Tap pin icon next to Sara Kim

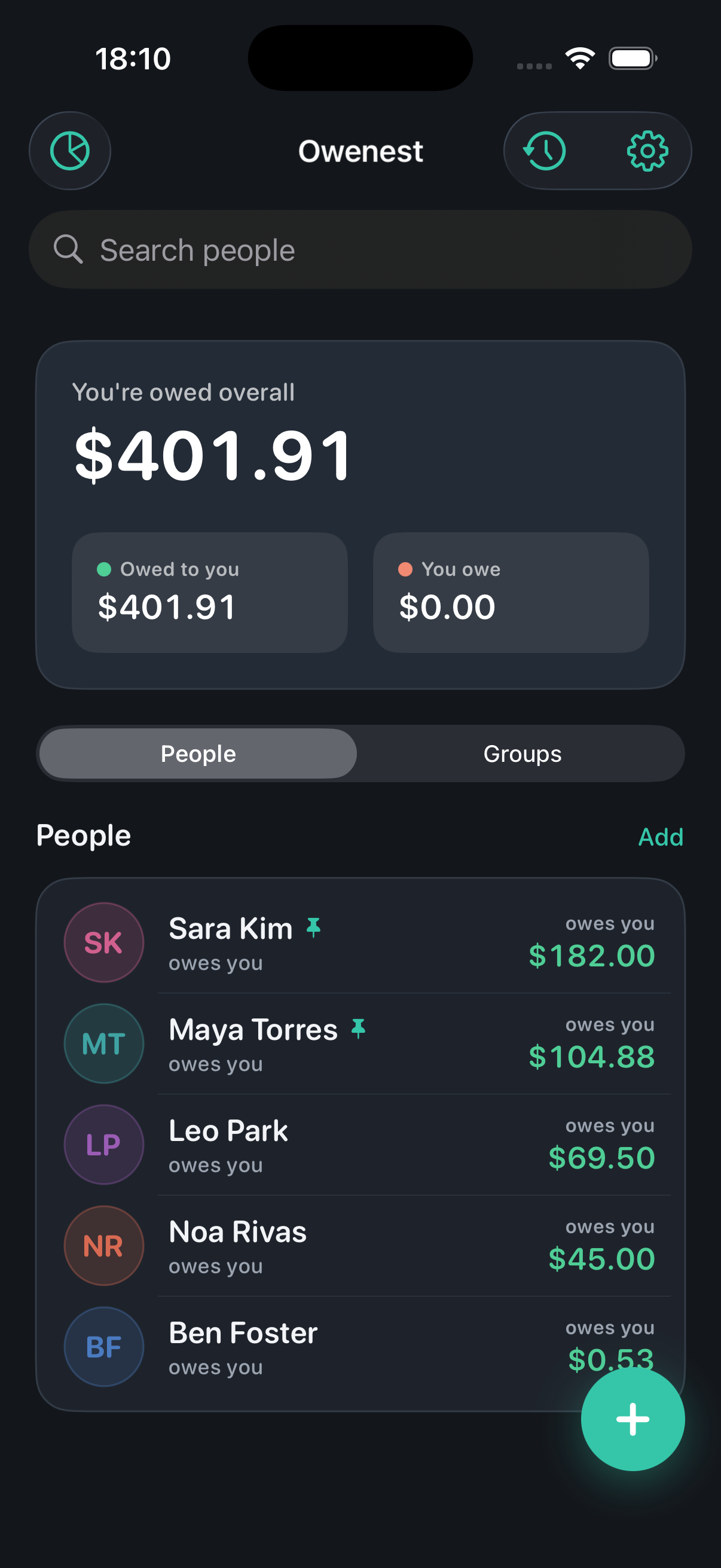click(x=313, y=928)
